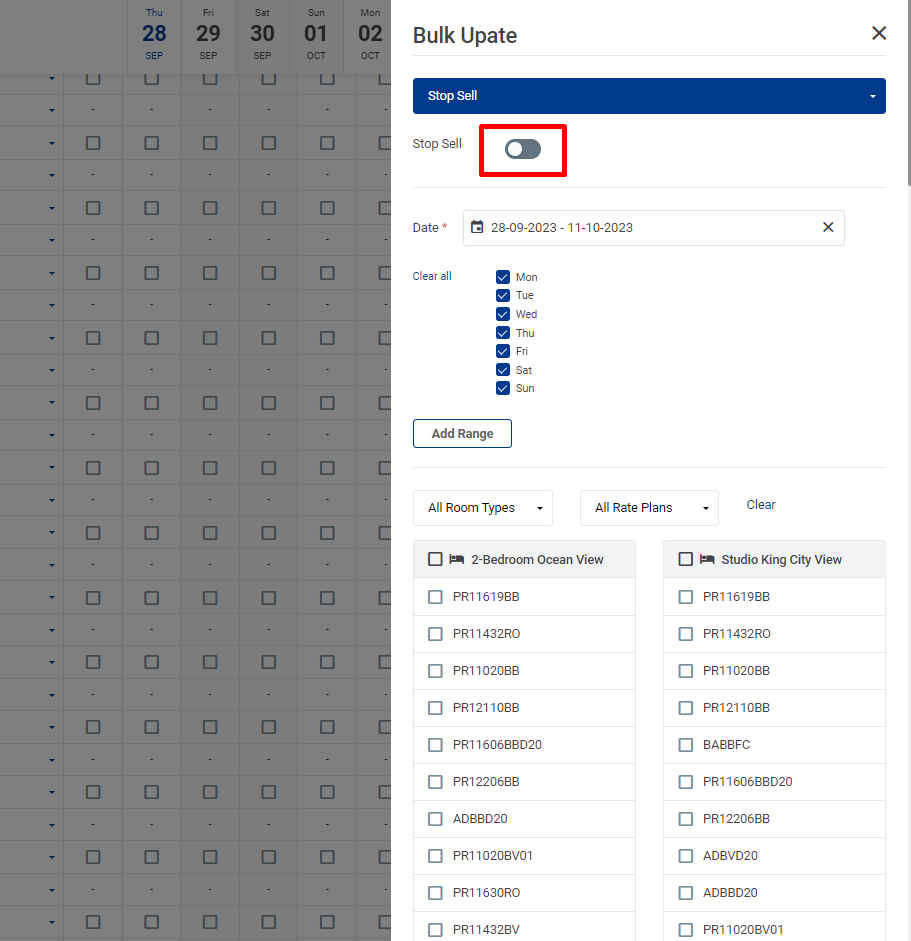
Task: Click the Clear filters link
Action: tap(761, 505)
